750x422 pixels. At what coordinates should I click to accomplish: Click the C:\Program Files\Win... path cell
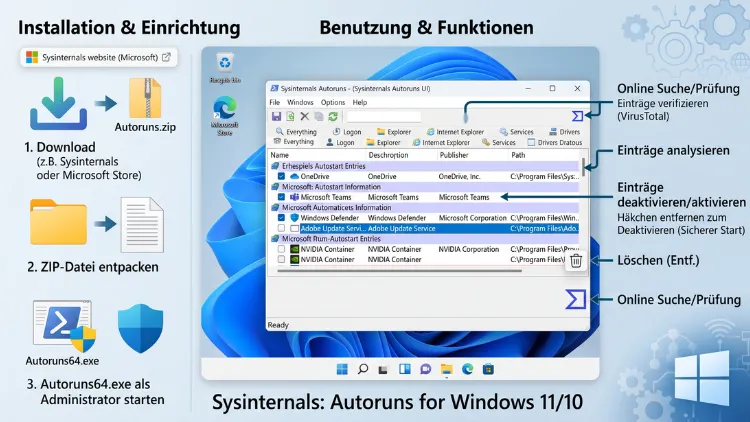[x=545, y=218]
